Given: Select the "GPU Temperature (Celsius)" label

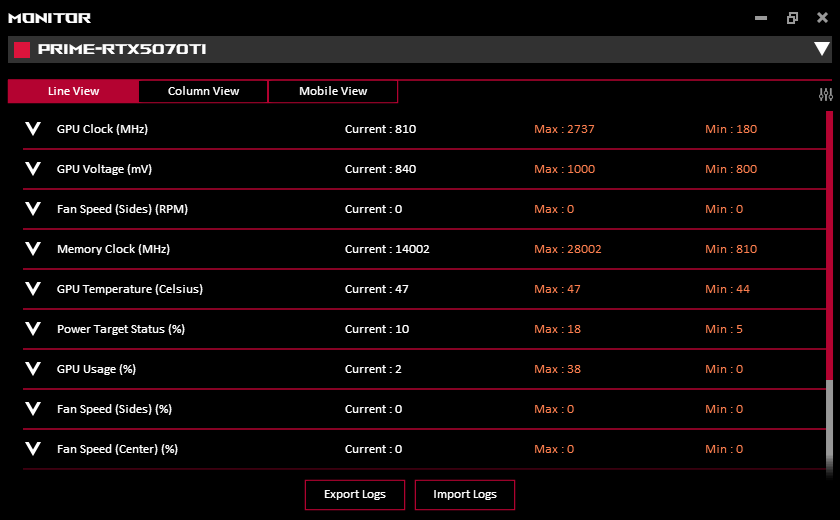Looking at the screenshot, I should pyautogui.click(x=130, y=289).
